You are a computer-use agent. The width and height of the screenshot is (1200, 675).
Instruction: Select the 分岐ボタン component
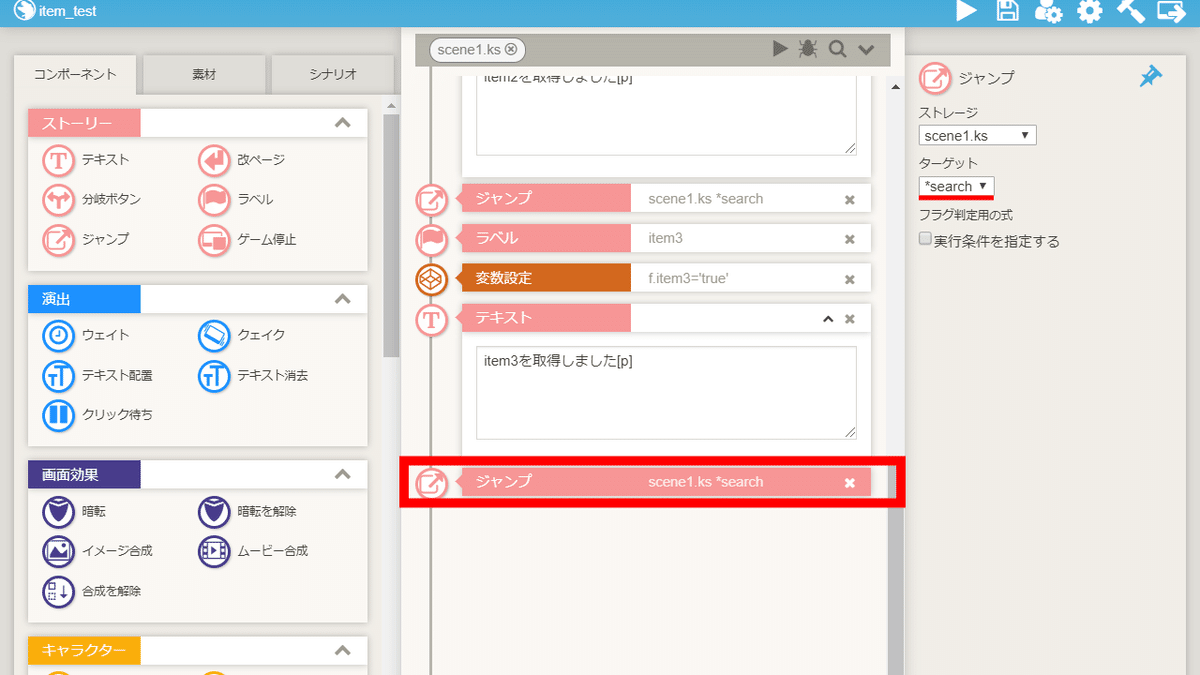(91, 199)
